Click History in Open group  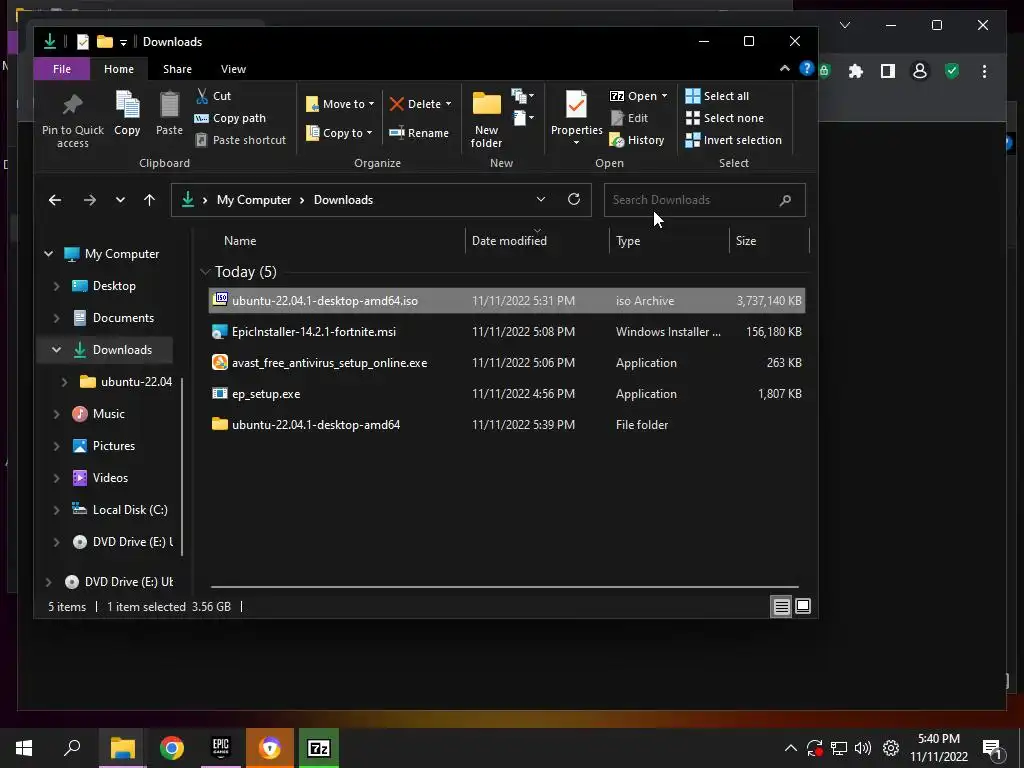click(x=637, y=140)
